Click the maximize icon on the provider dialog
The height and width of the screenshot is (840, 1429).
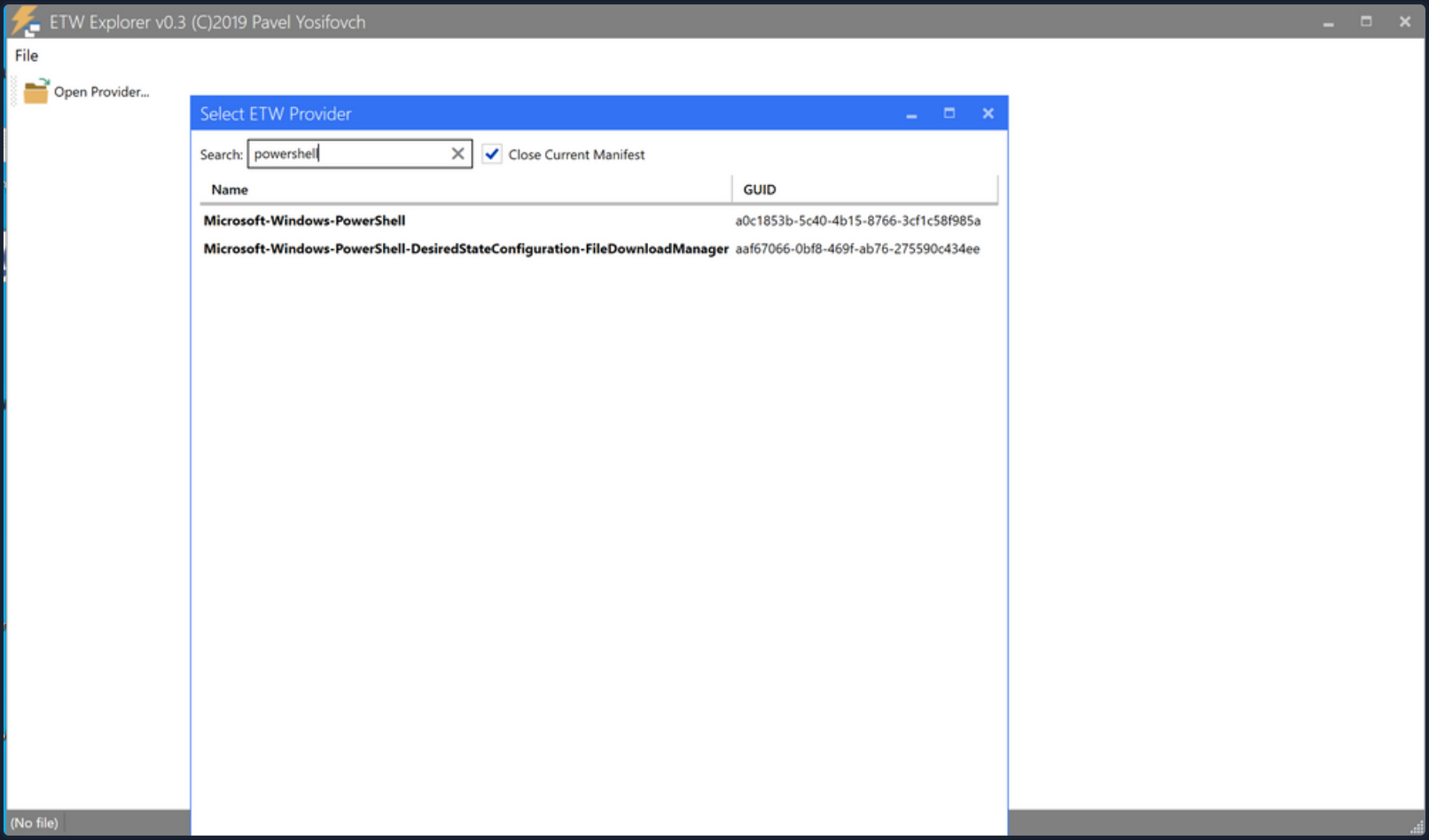click(x=949, y=113)
